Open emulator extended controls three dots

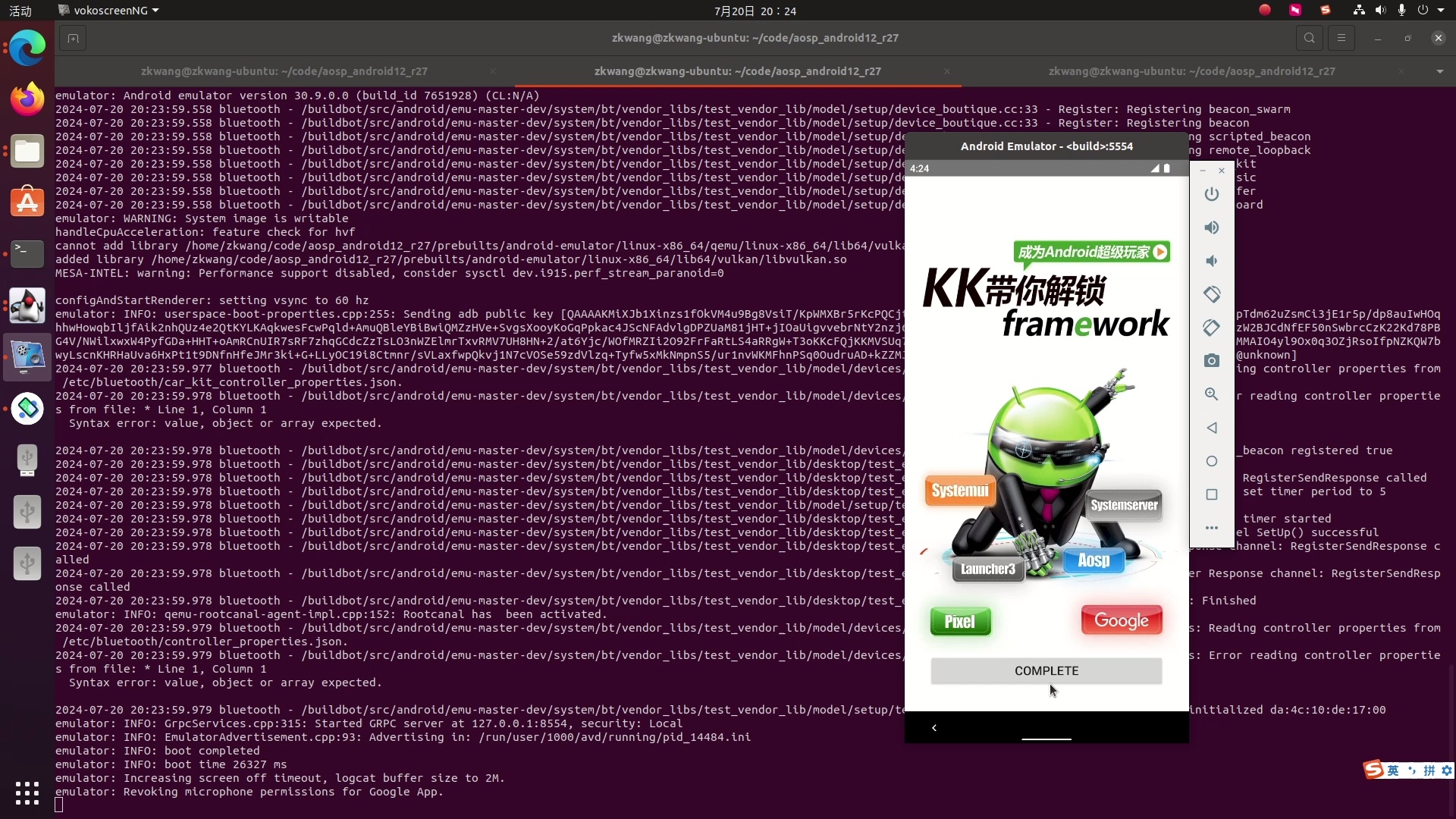(x=1212, y=528)
